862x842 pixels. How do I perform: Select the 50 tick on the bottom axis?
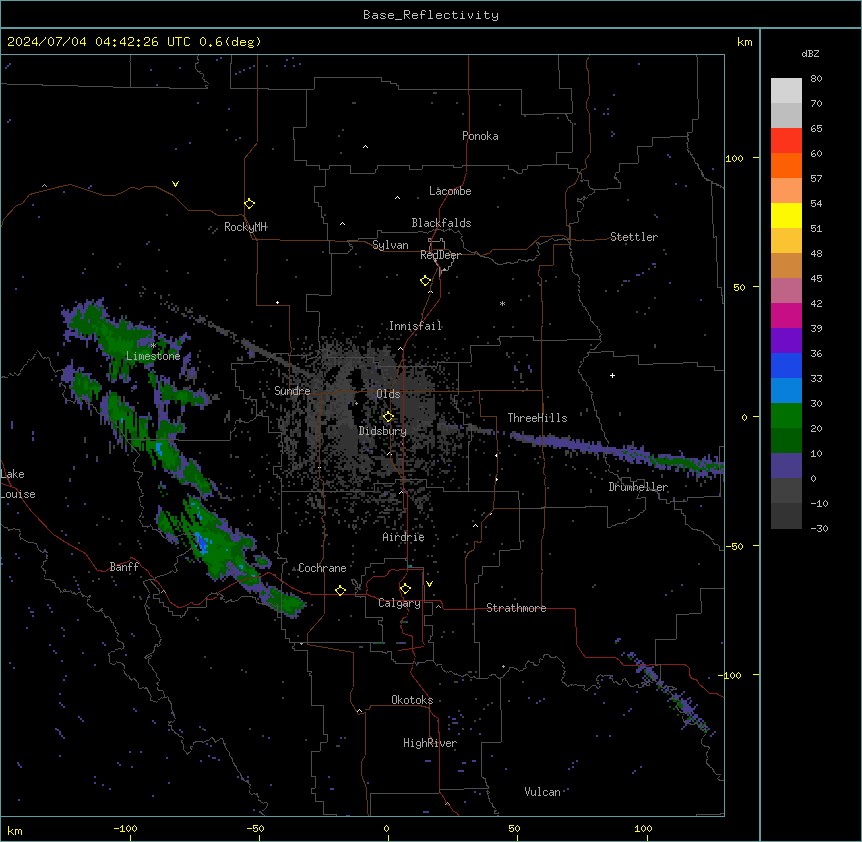(514, 828)
